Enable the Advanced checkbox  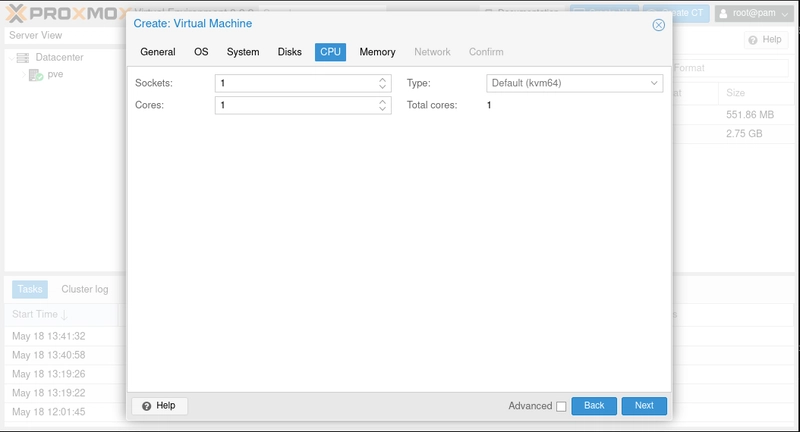click(x=561, y=406)
